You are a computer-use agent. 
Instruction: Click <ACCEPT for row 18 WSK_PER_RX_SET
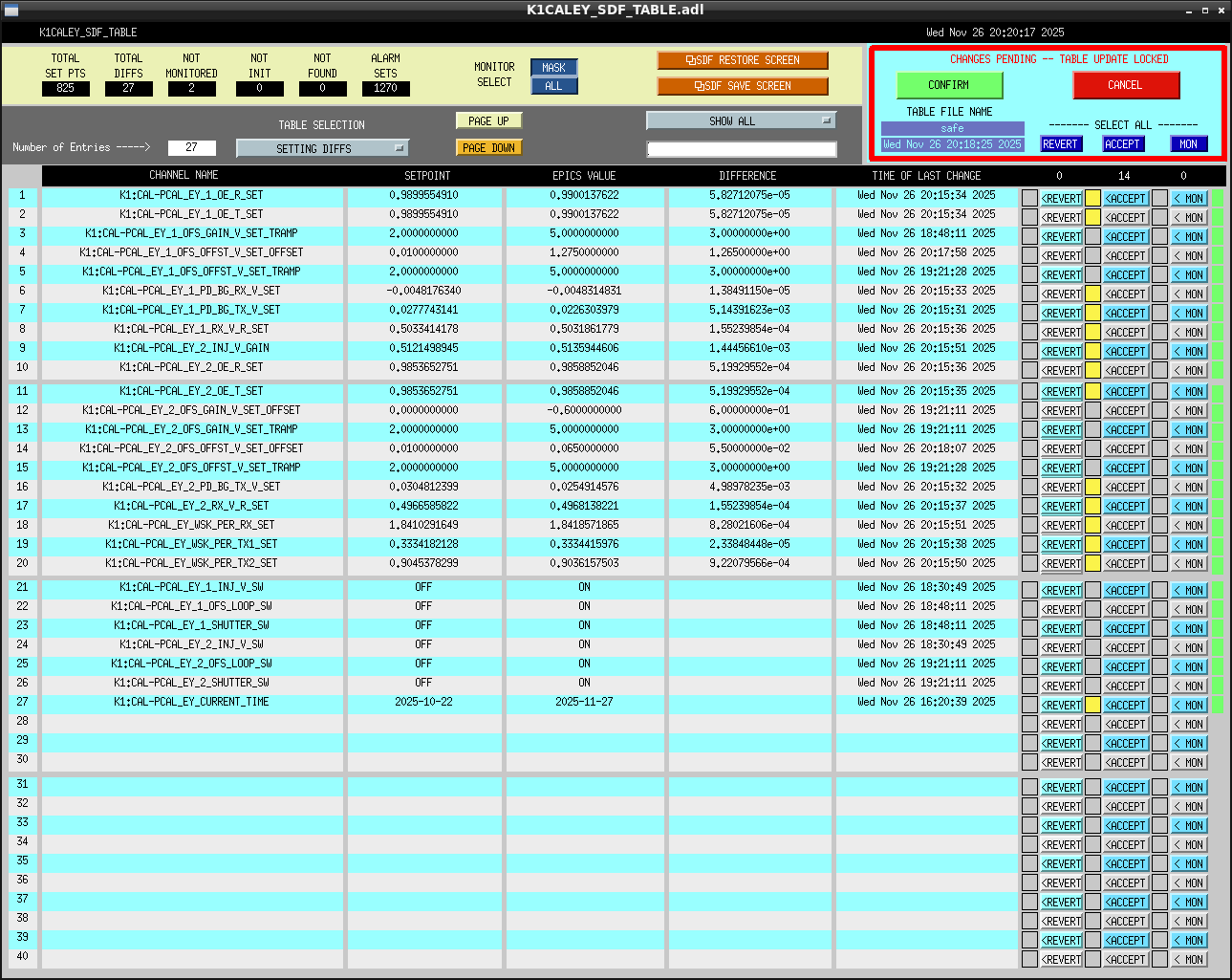pyautogui.click(x=1126, y=526)
